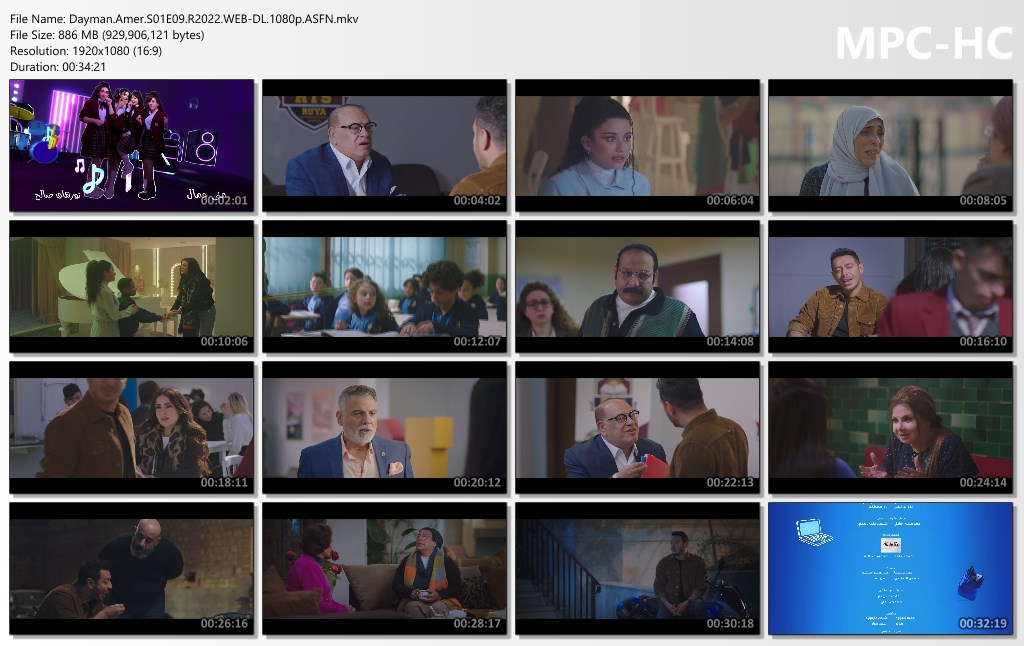
Task: Choose the thumbnail at 00:18:11
Action: point(131,427)
